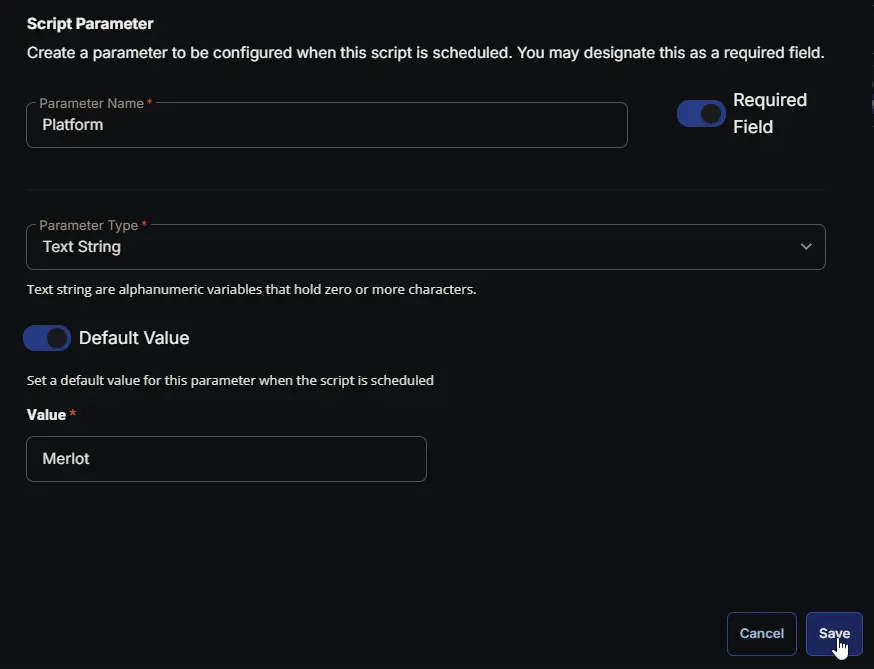
Task: Click the Parameter Name field label
Action: click(x=92, y=103)
